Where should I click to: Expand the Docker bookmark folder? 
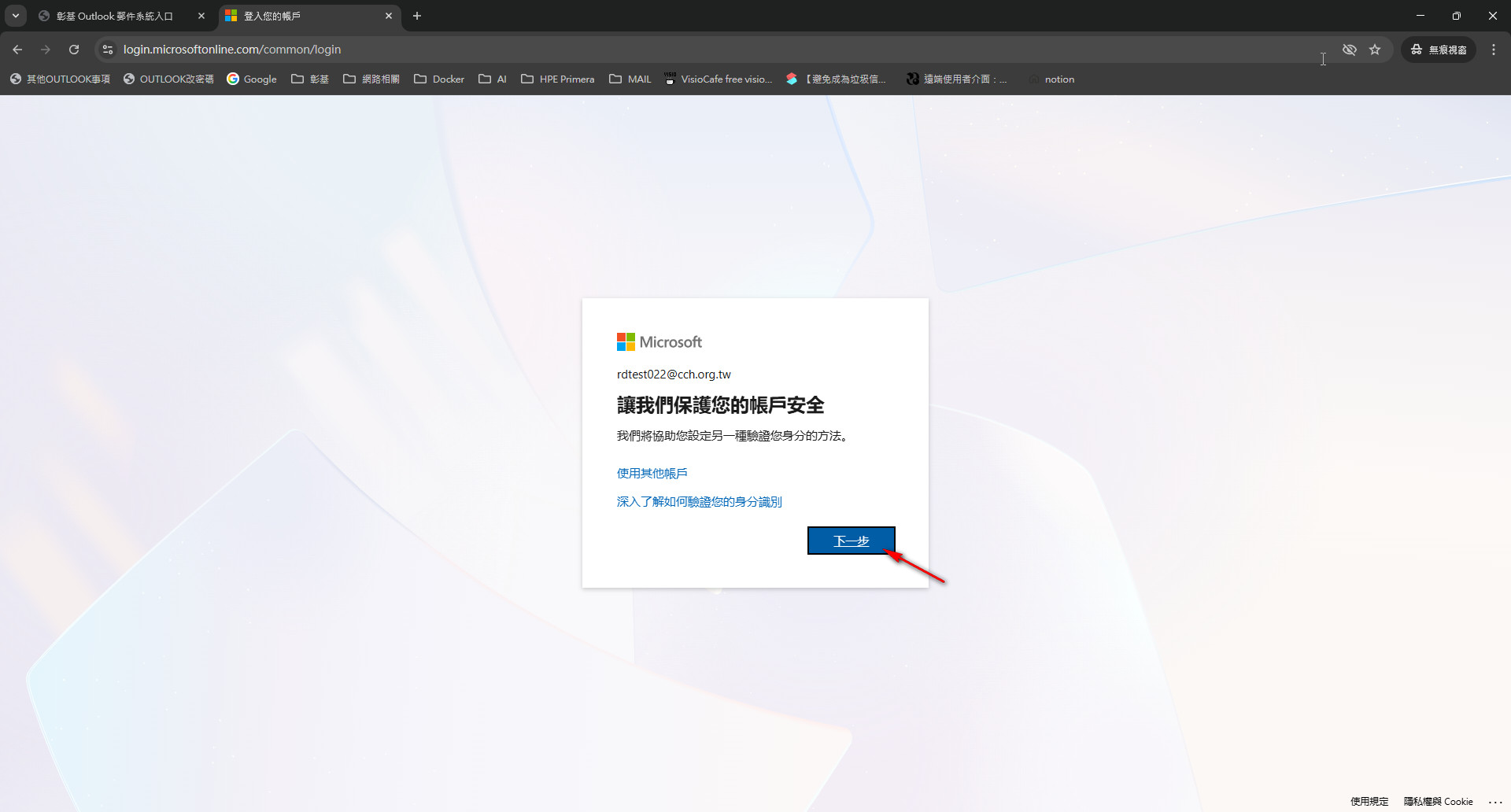point(439,79)
